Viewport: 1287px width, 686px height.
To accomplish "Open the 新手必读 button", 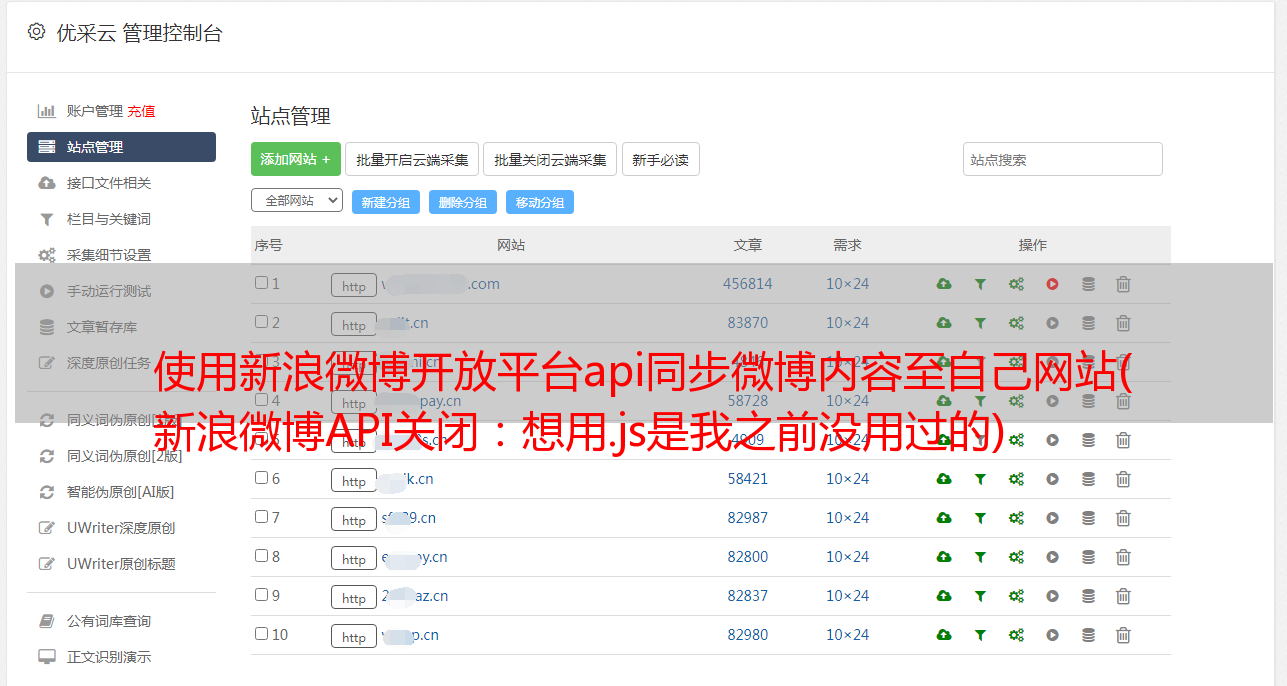I will pyautogui.click(x=661, y=159).
